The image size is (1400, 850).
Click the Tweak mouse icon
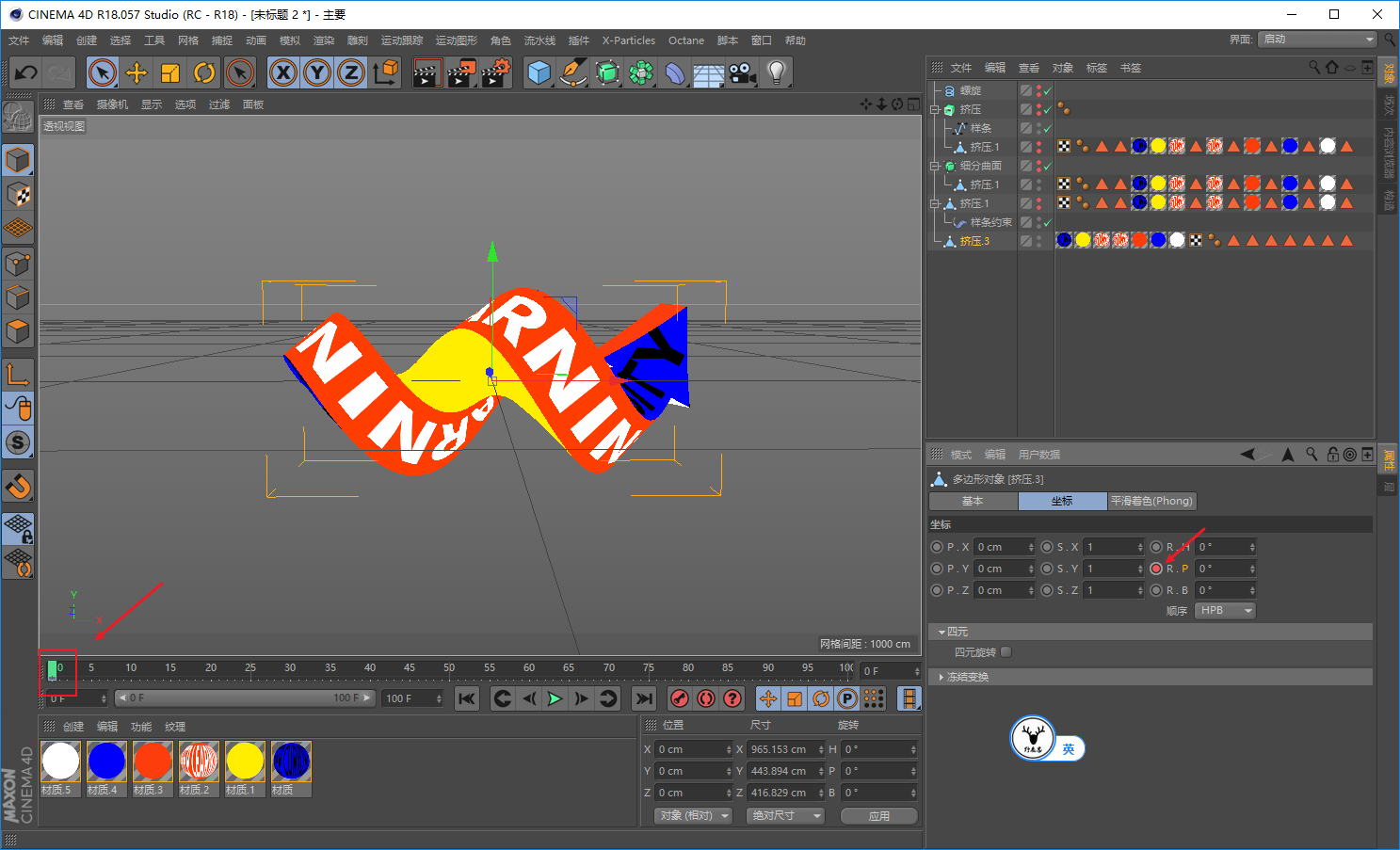18,408
